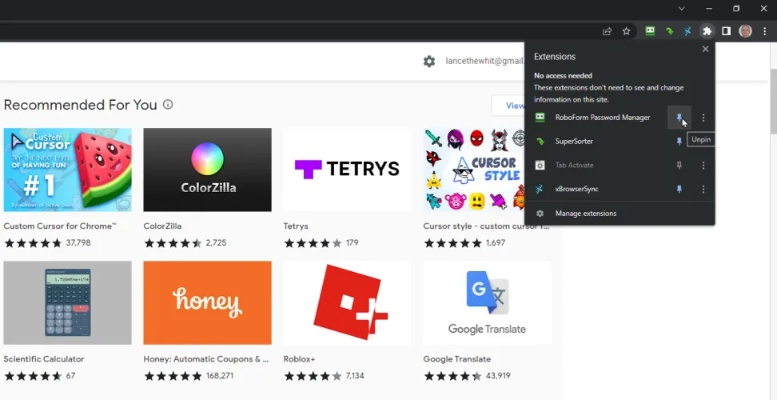Open the Google Translate extension listing

[x=487, y=303]
